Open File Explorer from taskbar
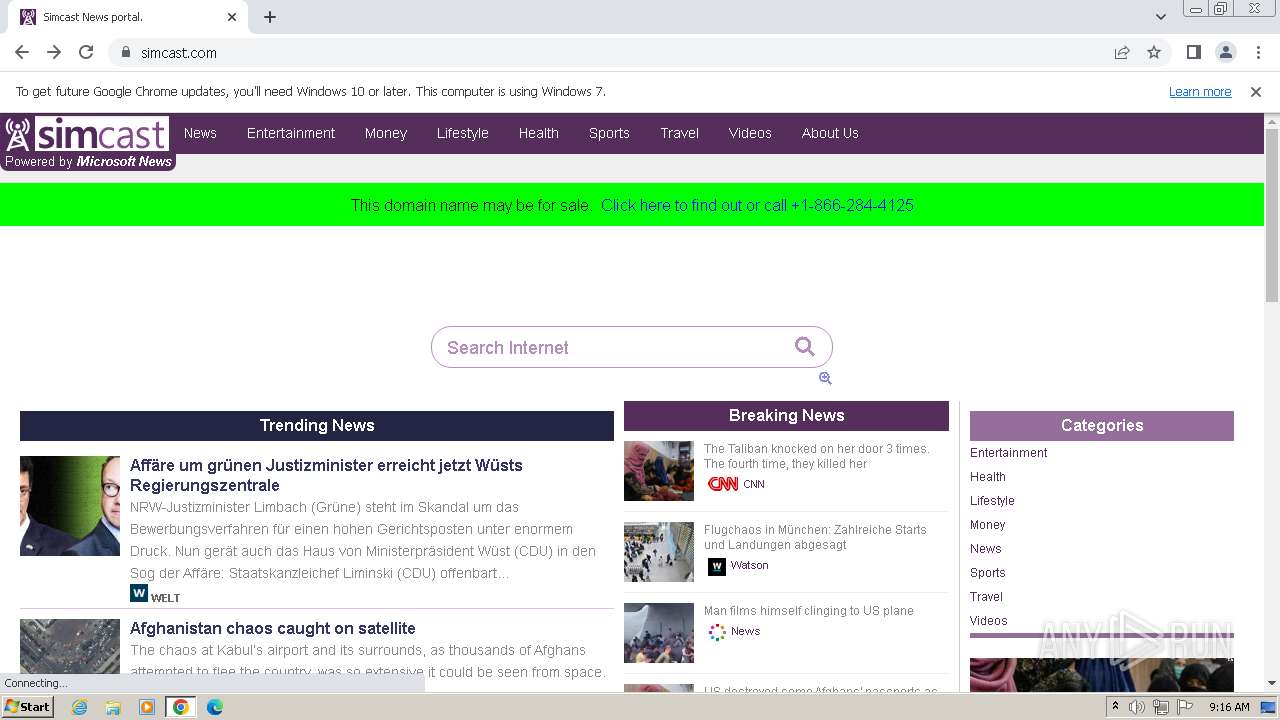The width and height of the screenshot is (1280, 720). [113, 707]
